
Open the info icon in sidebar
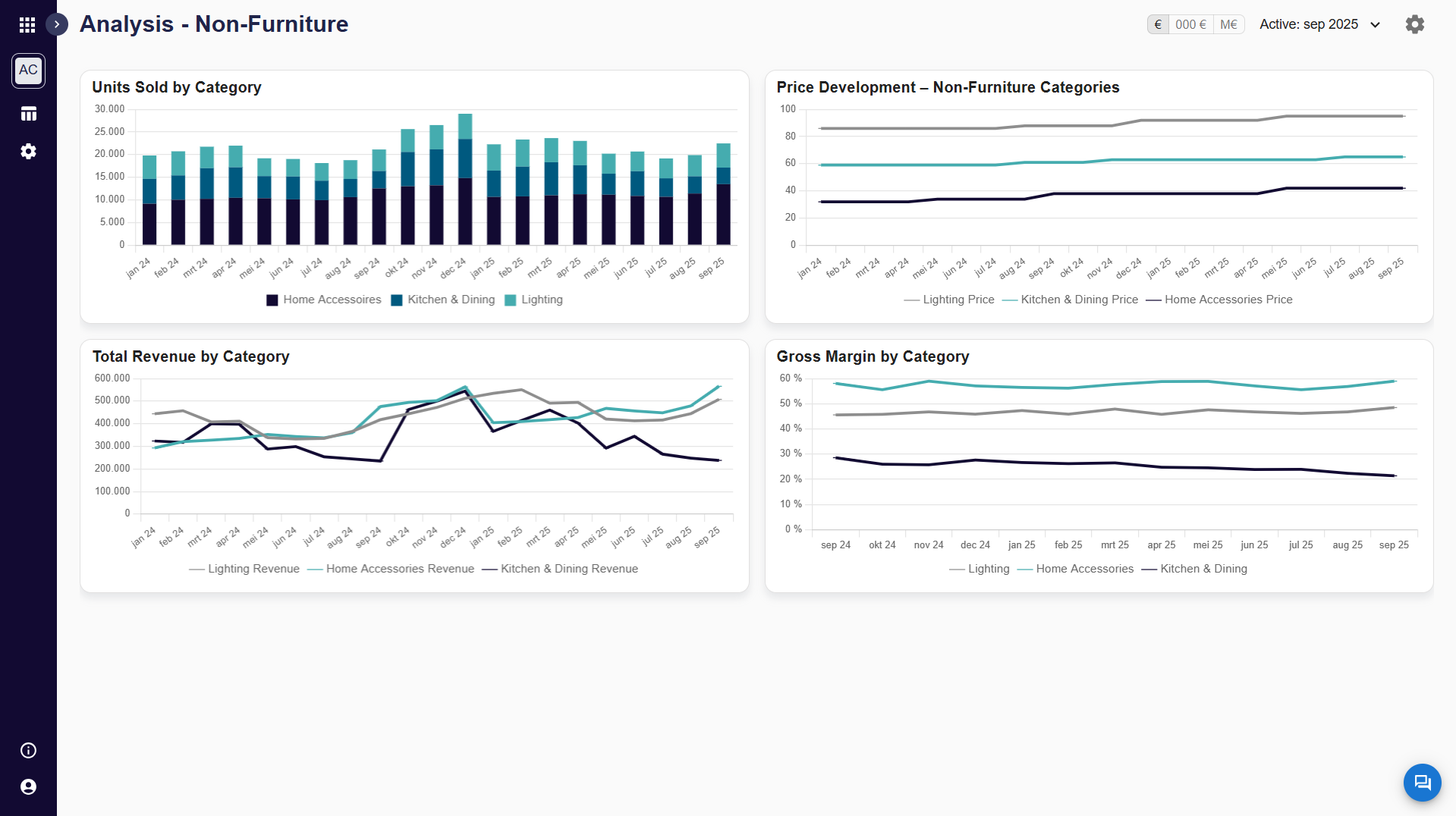[28, 750]
